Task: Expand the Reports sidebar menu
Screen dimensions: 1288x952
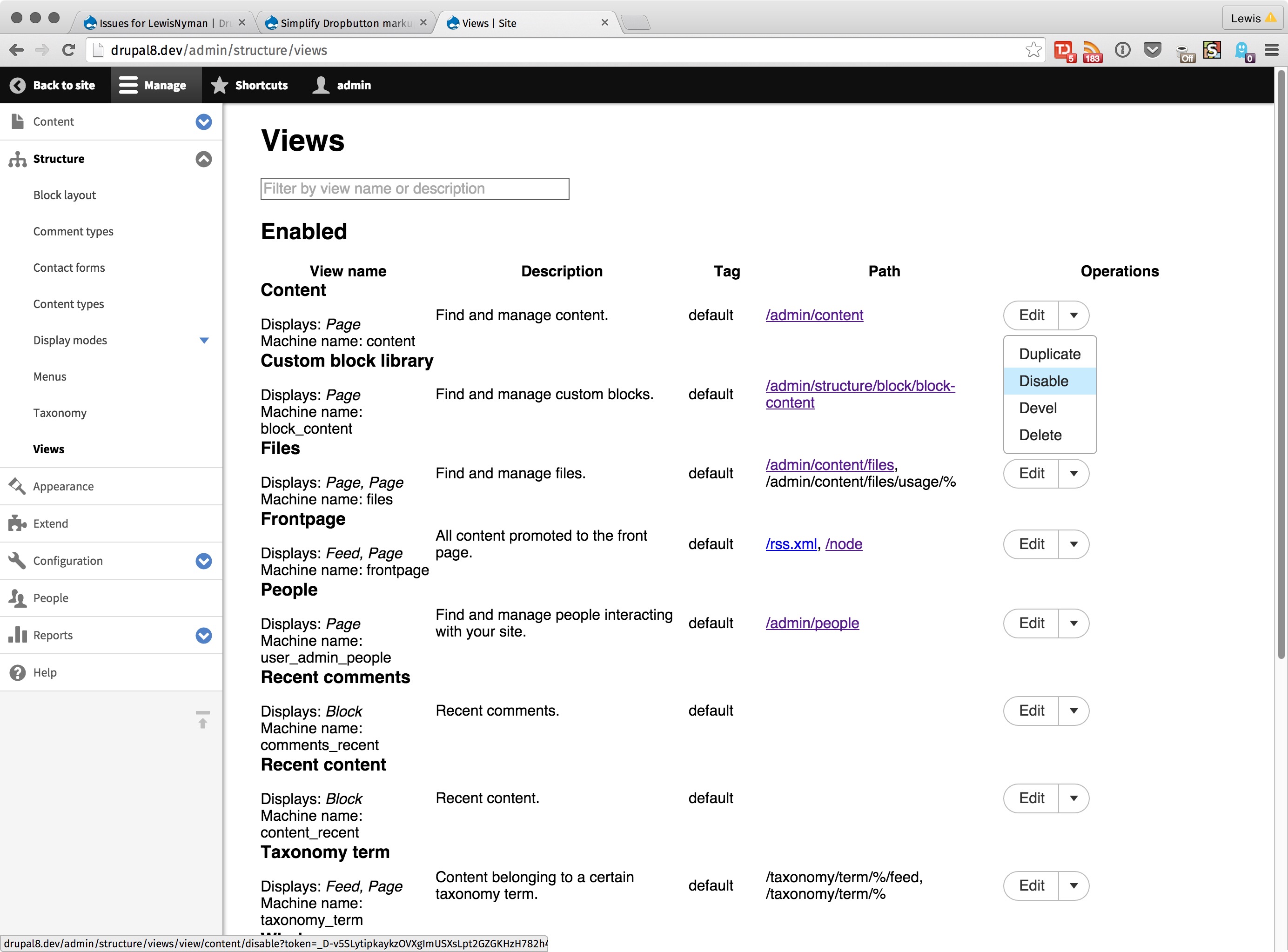Action: [203, 635]
